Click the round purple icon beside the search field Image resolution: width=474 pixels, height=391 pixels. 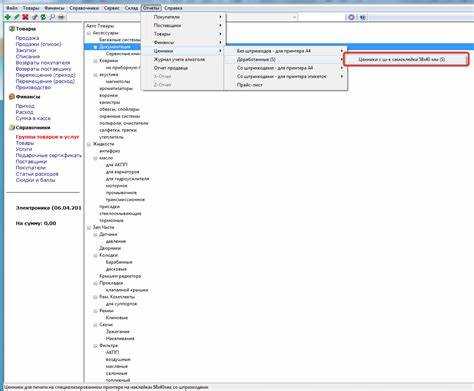coord(351,17)
